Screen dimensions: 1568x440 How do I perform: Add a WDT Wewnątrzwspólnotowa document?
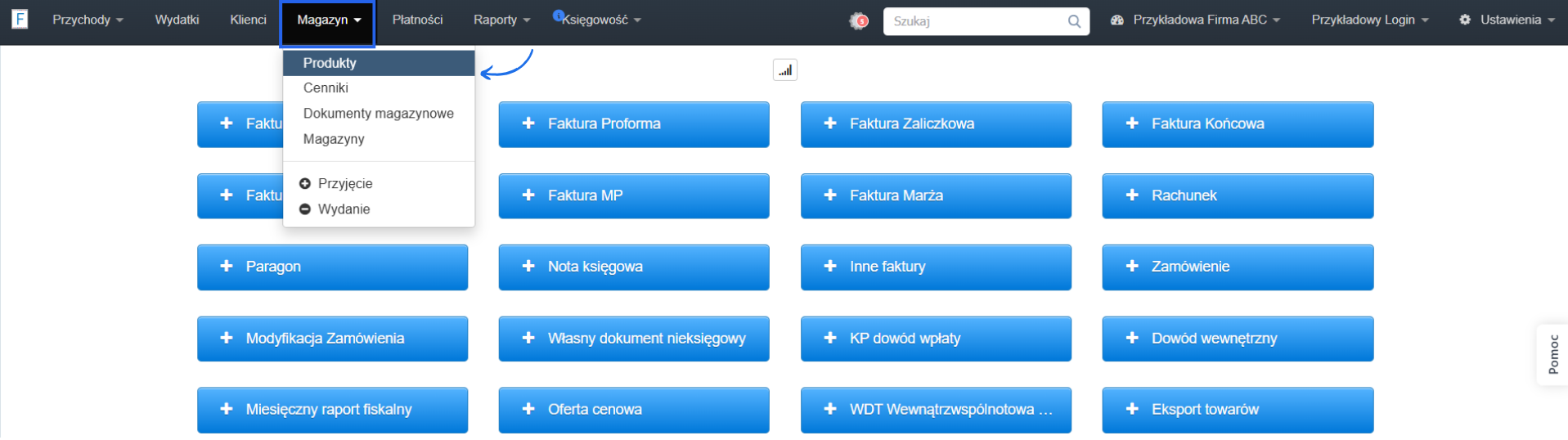pos(936,410)
